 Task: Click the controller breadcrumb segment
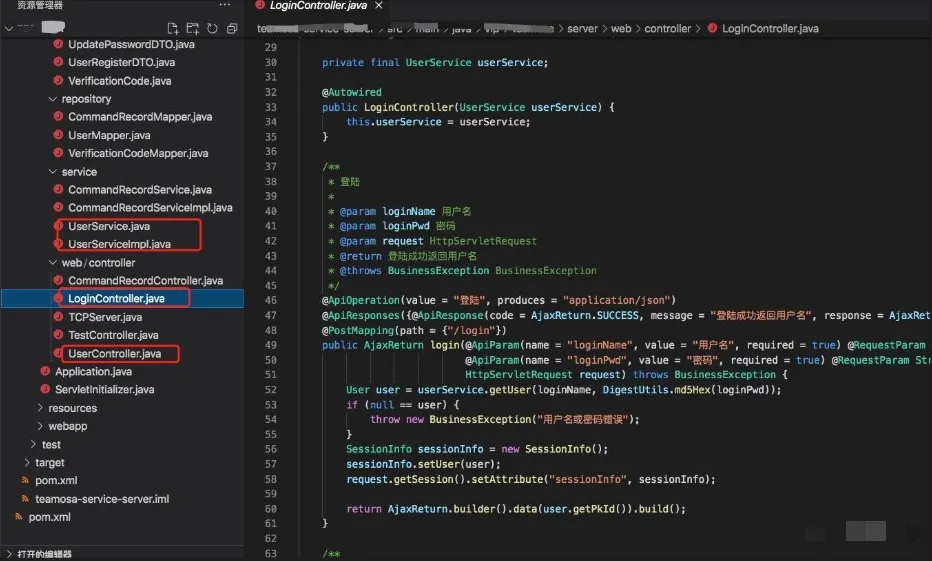(667, 28)
